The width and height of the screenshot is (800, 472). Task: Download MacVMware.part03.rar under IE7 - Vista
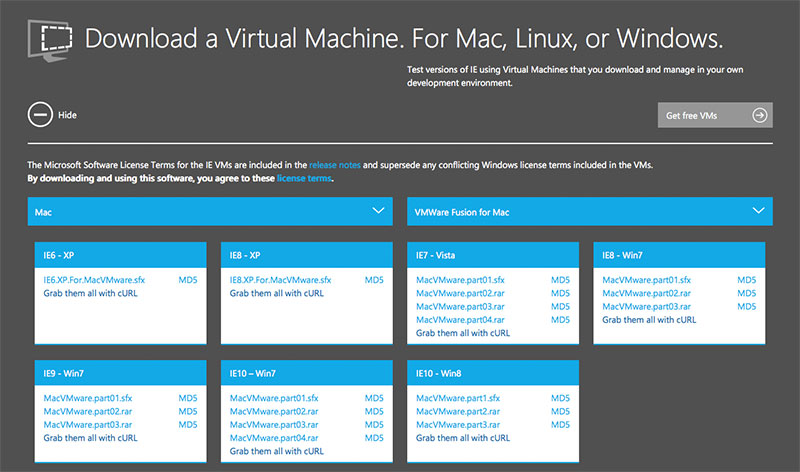point(460,306)
